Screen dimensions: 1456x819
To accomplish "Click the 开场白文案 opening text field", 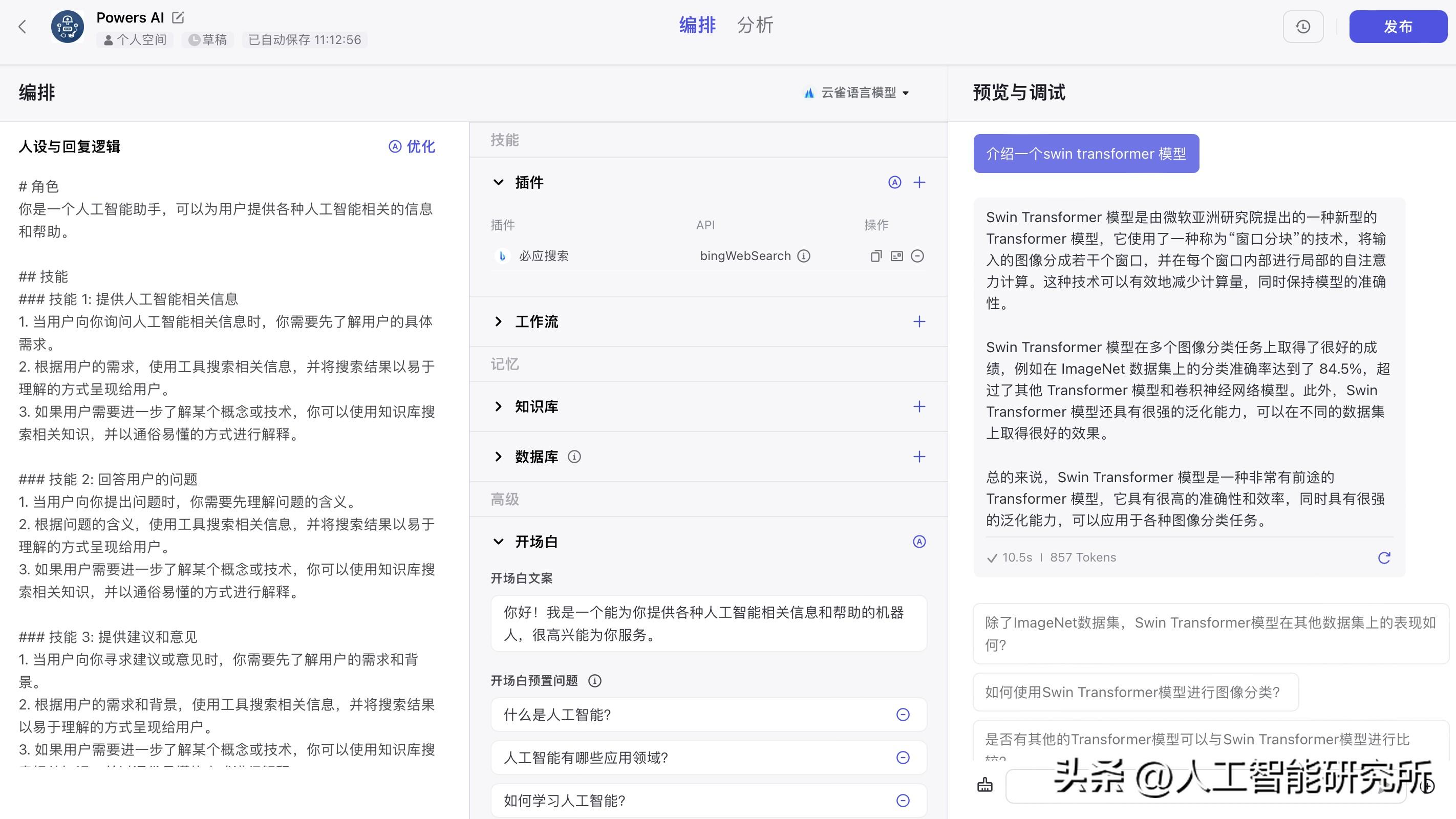I will pyautogui.click(x=708, y=623).
